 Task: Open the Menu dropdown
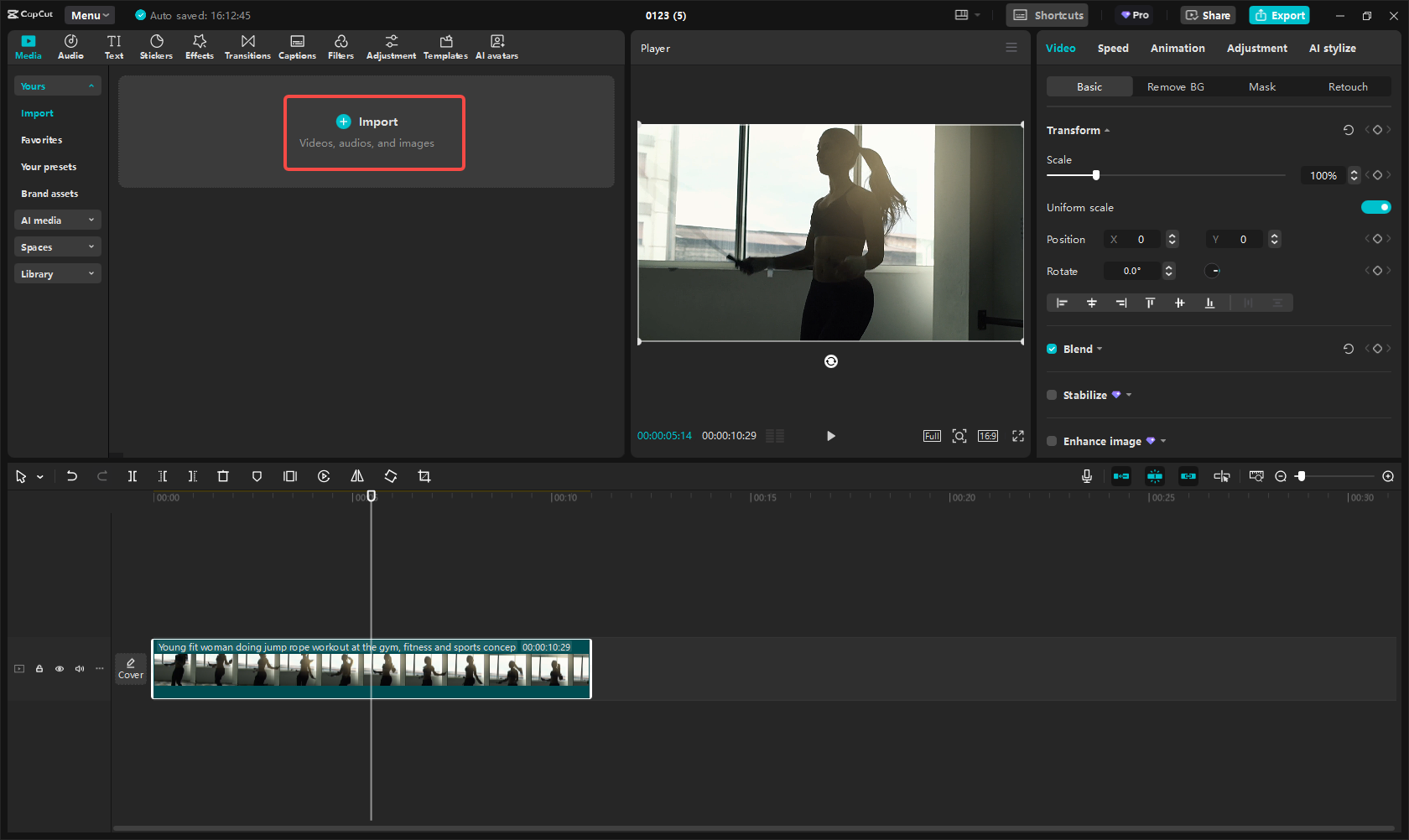click(90, 15)
